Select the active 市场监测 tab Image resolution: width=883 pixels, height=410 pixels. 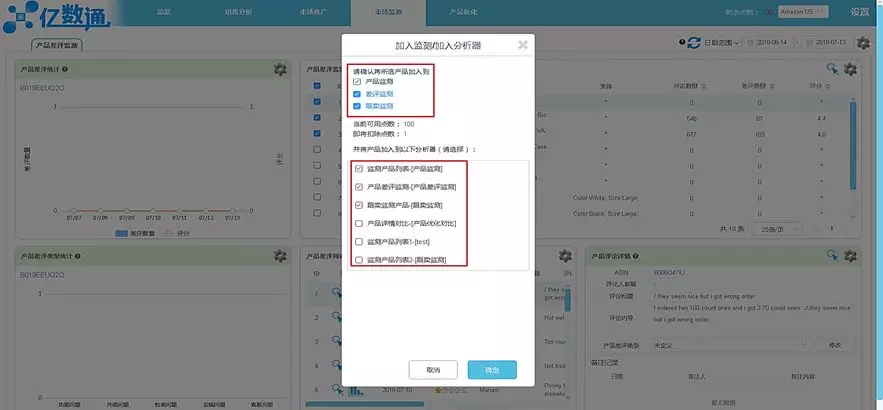click(x=388, y=12)
